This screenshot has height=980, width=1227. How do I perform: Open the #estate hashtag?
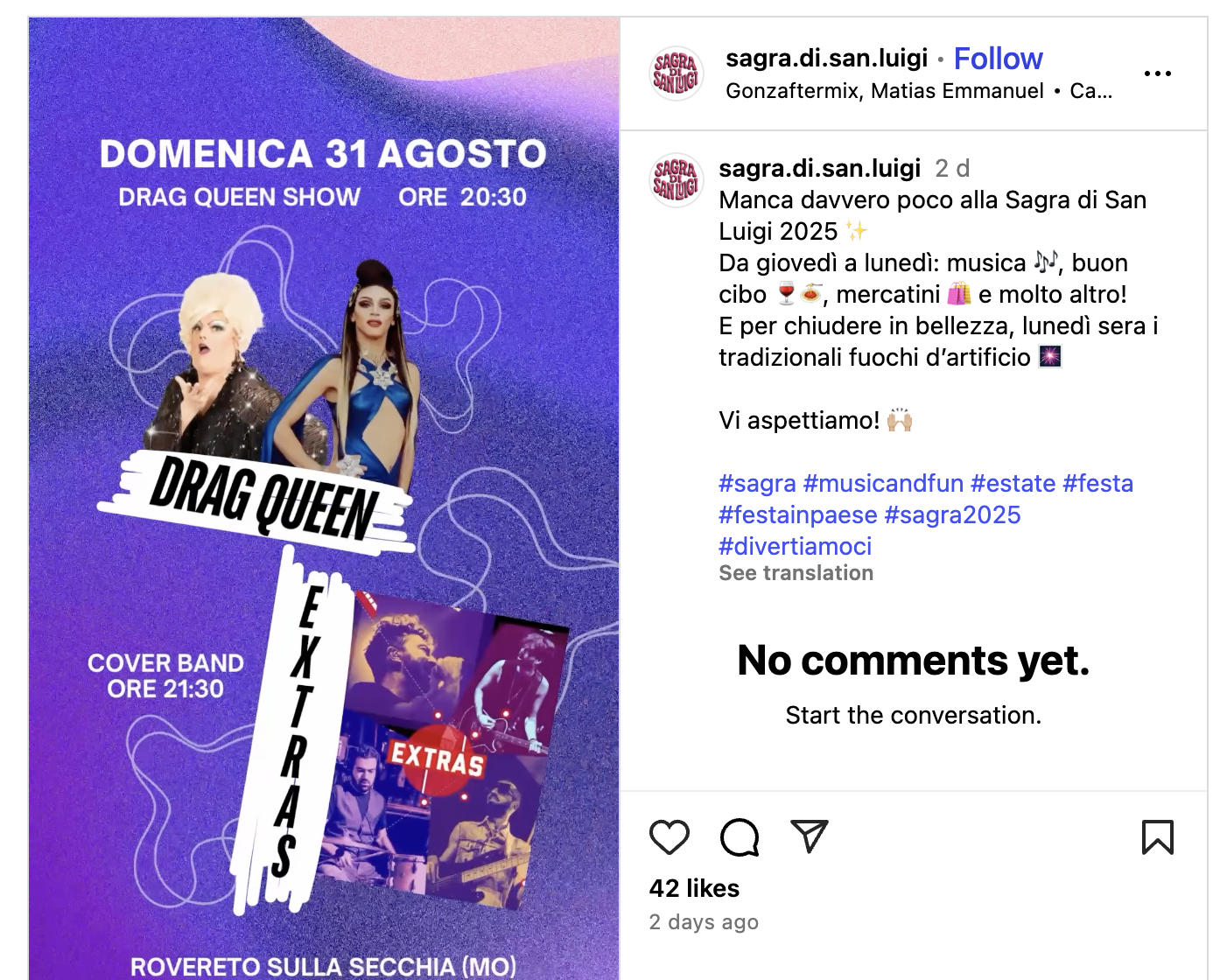(x=1013, y=483)
